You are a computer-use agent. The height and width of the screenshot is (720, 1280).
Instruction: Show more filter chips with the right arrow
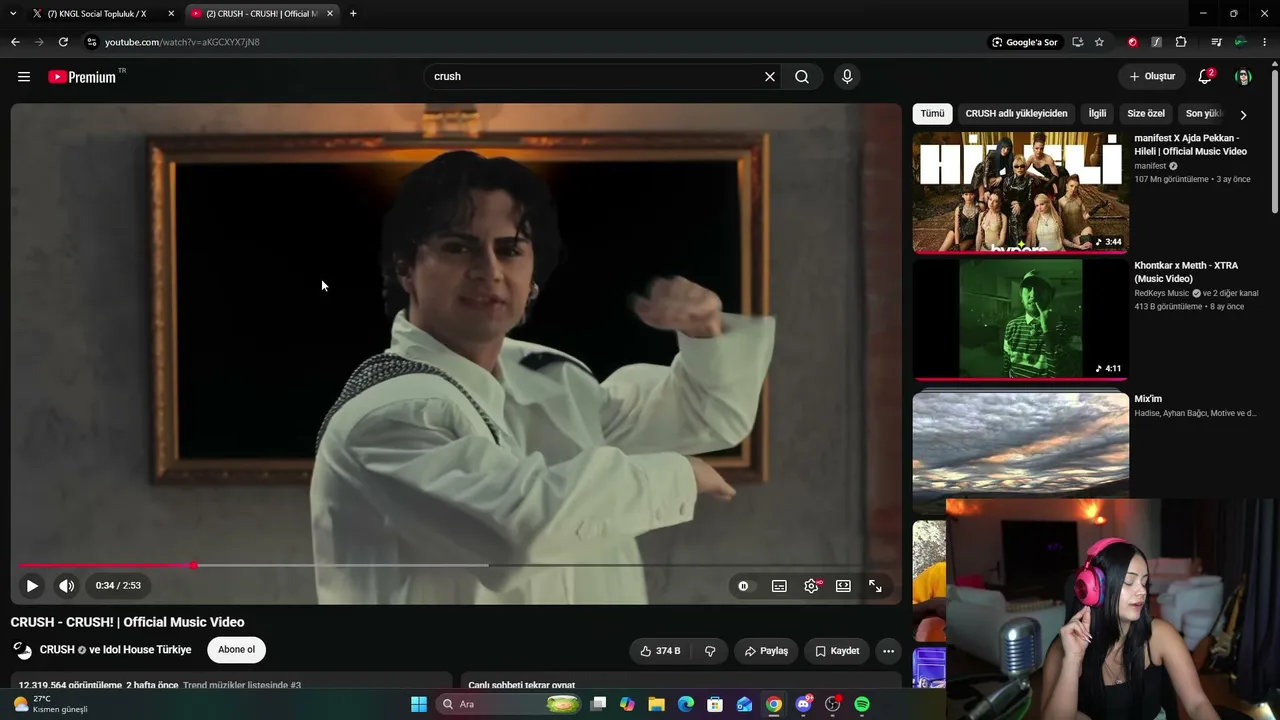coord(1243,114)
